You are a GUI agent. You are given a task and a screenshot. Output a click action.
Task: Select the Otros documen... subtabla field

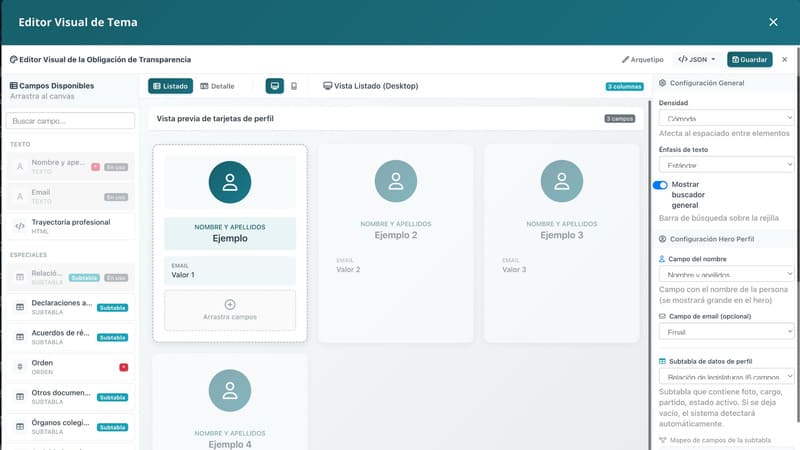(70, 396)
